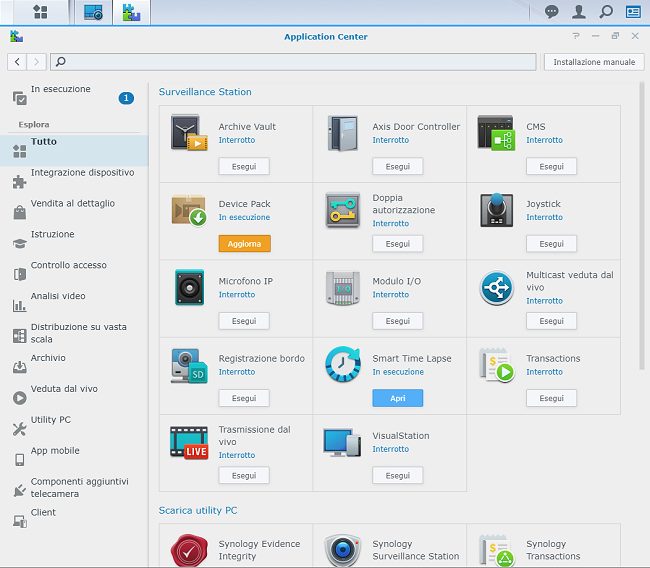Viewport: 650px width, 568px height.
Task: Open Vendita al dettaglio category
Action: [74, 212]
